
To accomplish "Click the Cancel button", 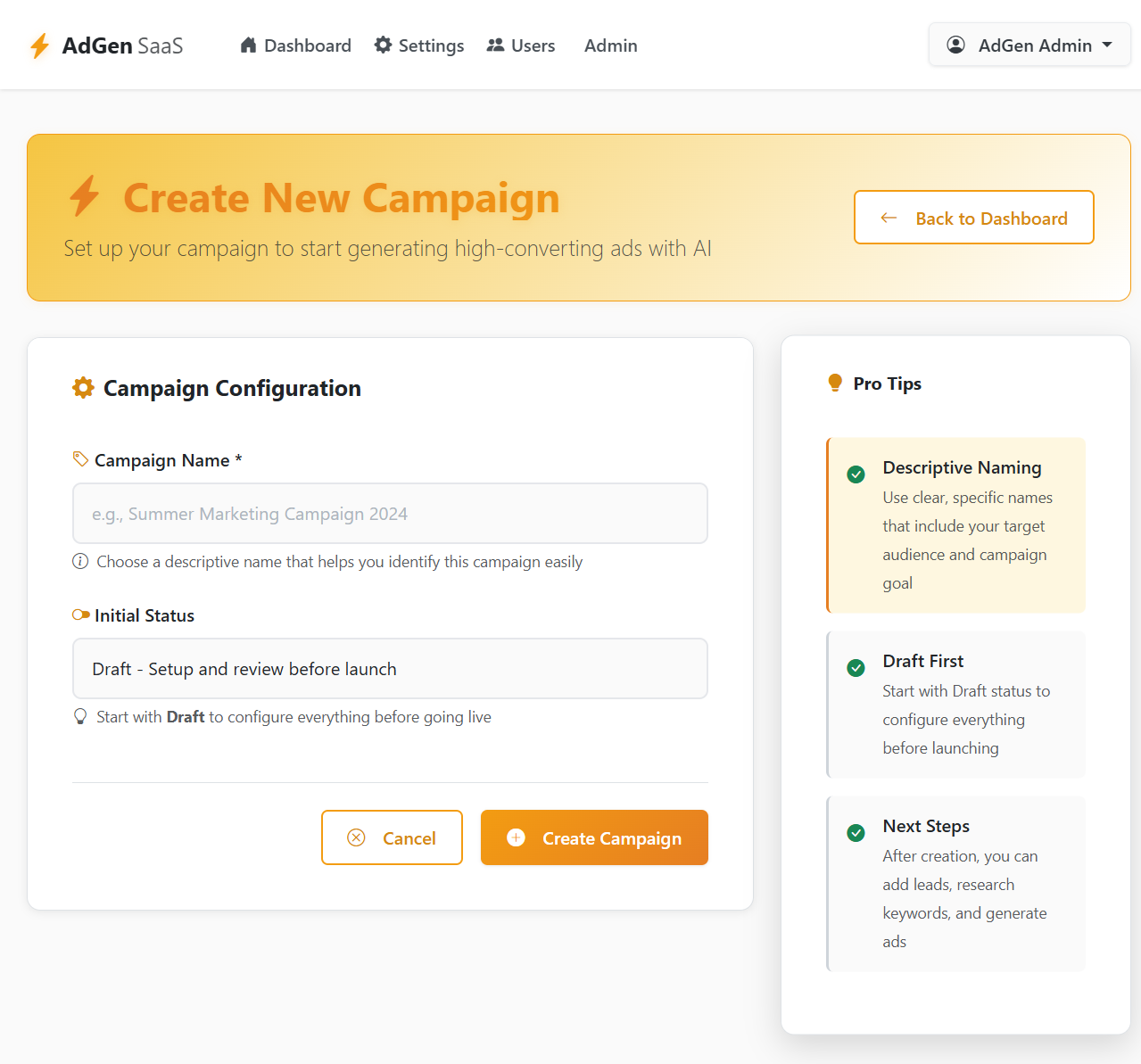I will 392,837.
